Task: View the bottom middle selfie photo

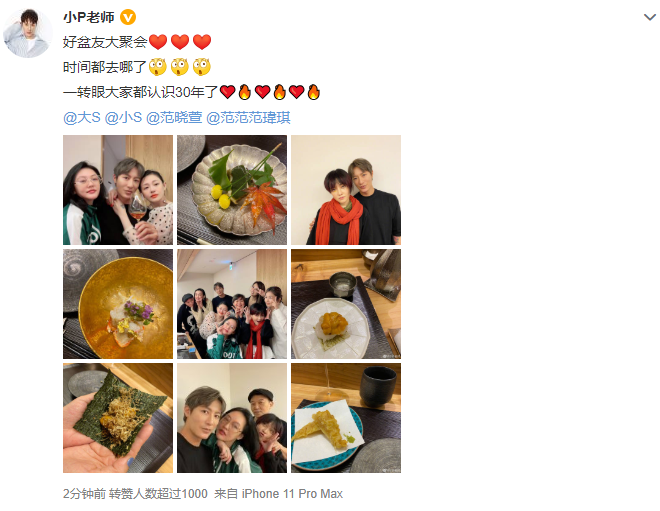Action: pos(232,418)
